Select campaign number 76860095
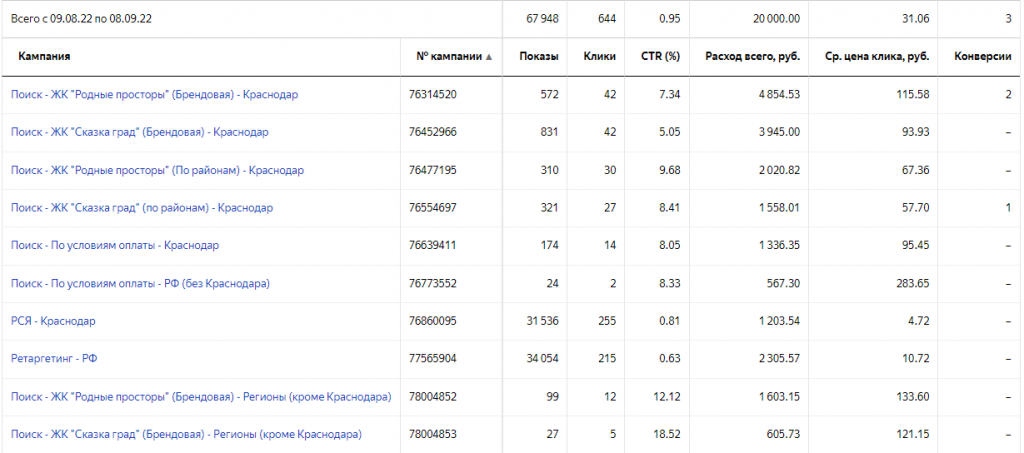This screenshot has width=1024, height=453. 433,321
